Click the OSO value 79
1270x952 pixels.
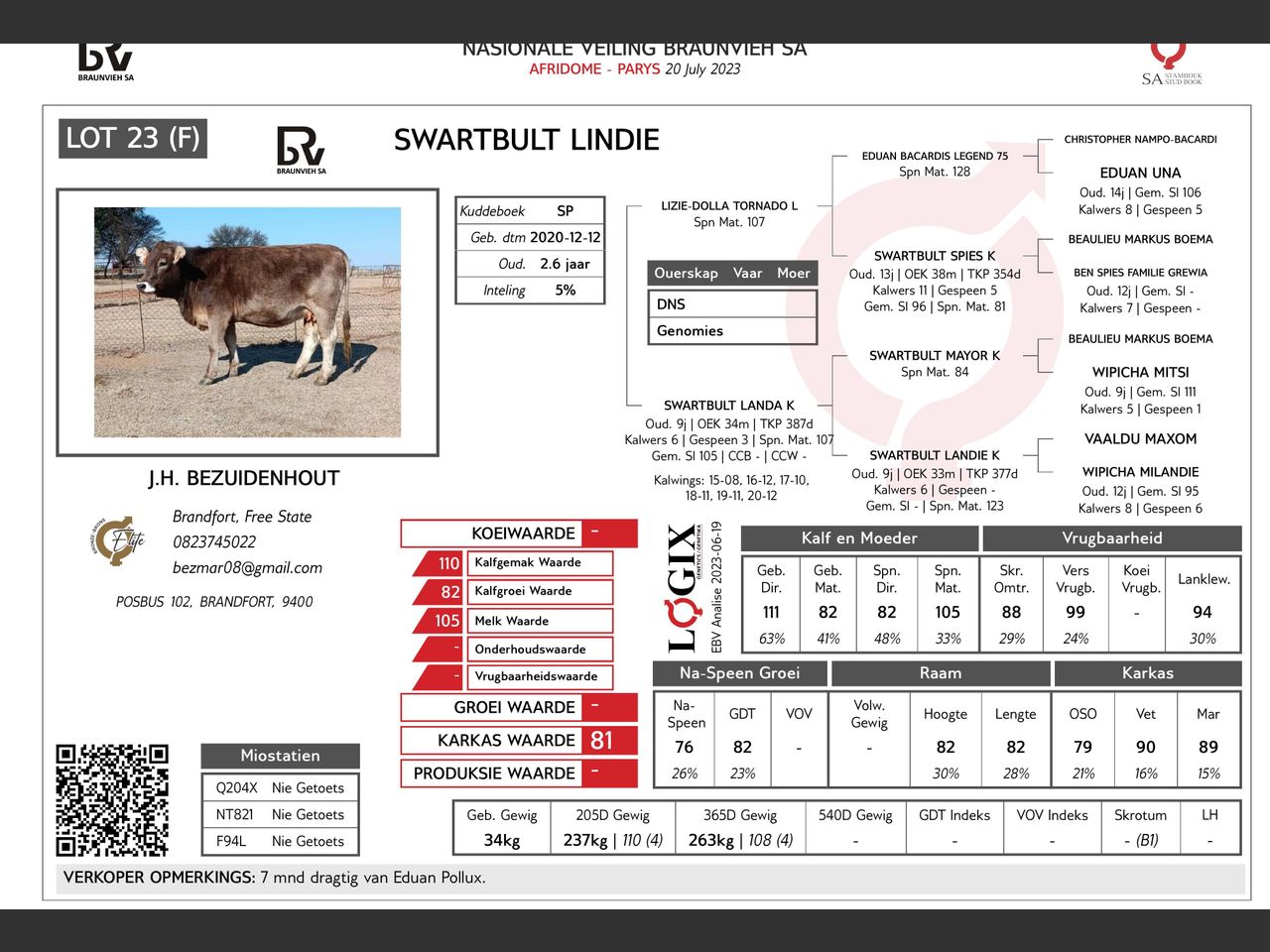pyautogui.click(x=1082, y=747)
